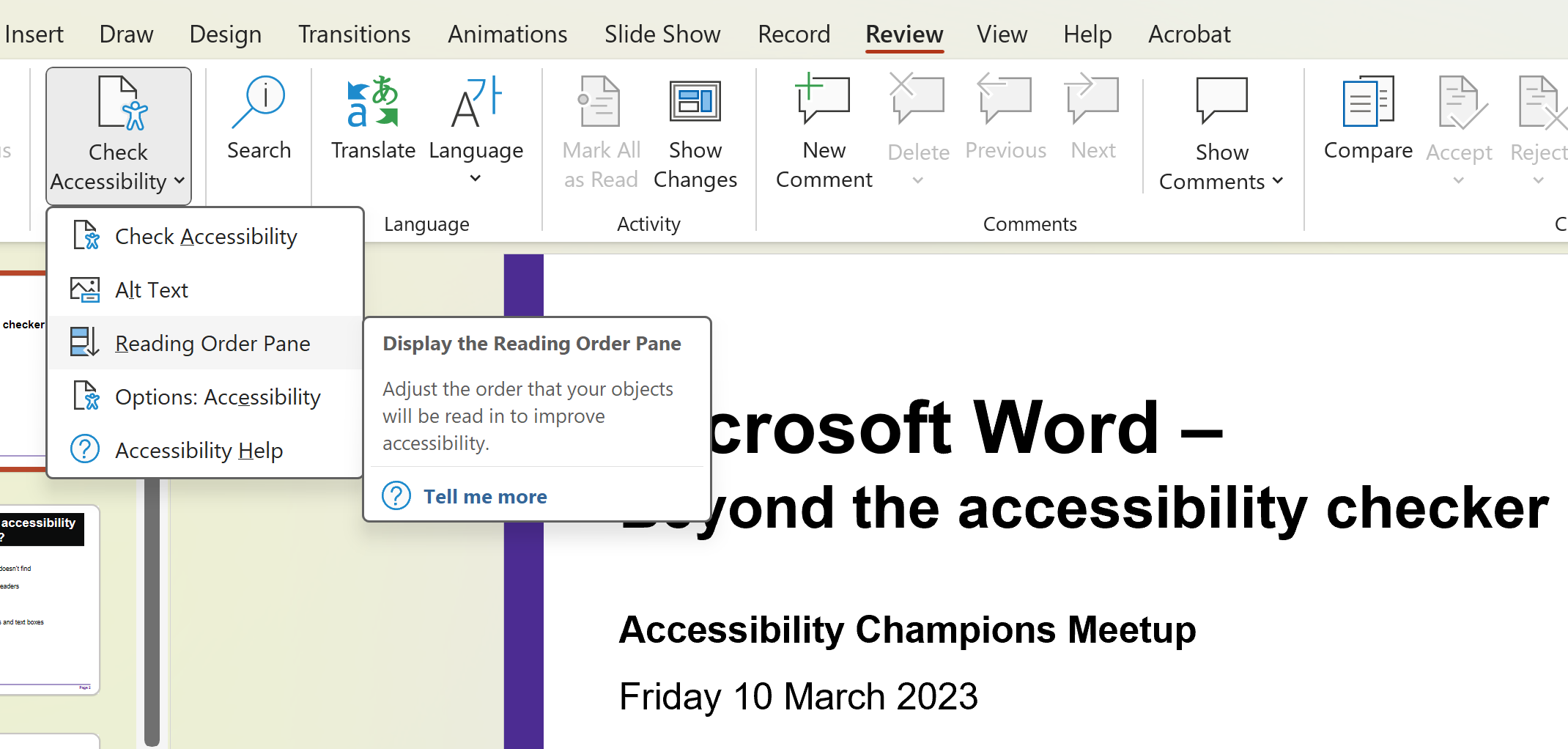Image resolution: width=1568 pixels, height=749 pixels.
Task: Select Accessibility Help menu item
Action: [x=206, y=450]
